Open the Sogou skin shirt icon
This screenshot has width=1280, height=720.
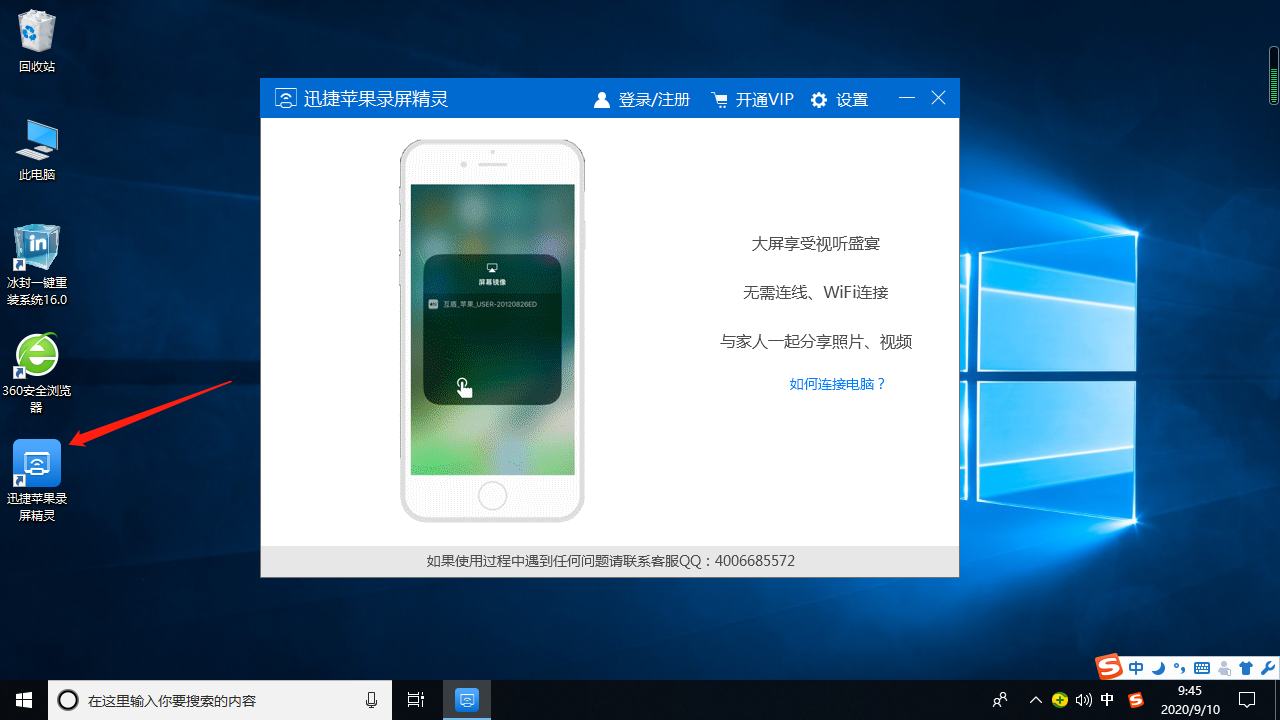(x=1246, y=668)
